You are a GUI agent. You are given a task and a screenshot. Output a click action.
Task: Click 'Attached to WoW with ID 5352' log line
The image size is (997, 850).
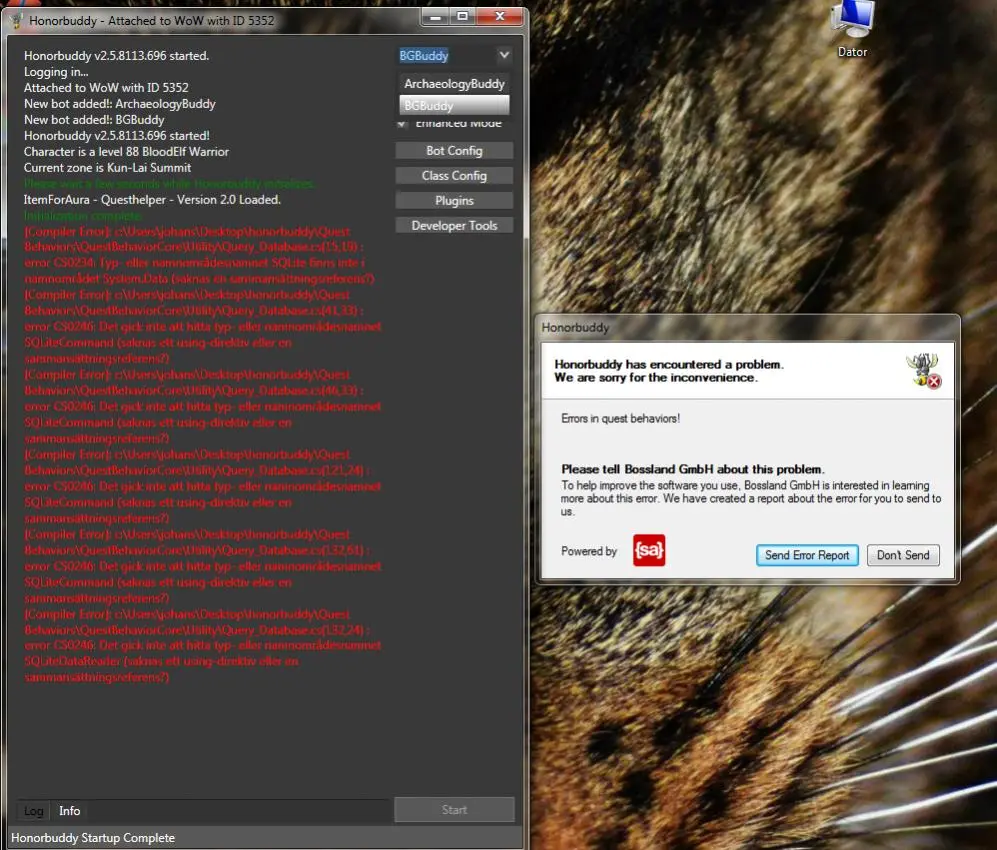(x=106, y=88)
